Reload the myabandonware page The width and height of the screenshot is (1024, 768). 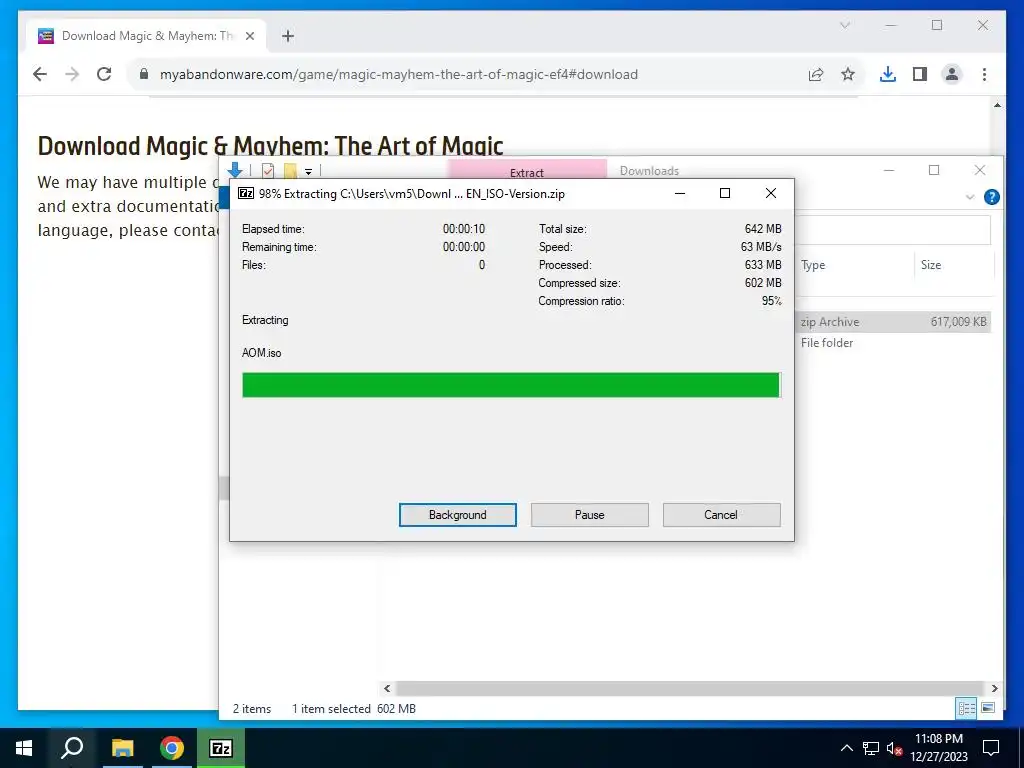click(104, 74)
